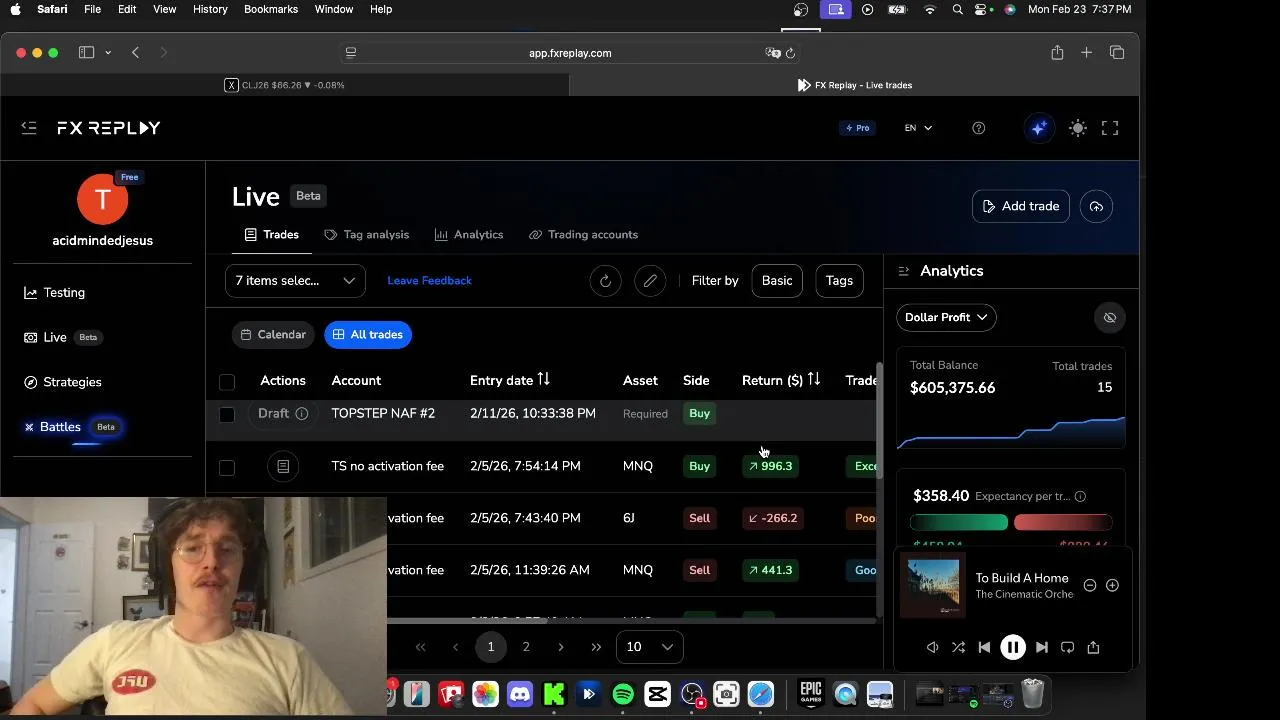Viewport: 1280px width, 720px height.
Task: Click the cloud upload icon beside Add trade
Action: tap(1096, 206)
